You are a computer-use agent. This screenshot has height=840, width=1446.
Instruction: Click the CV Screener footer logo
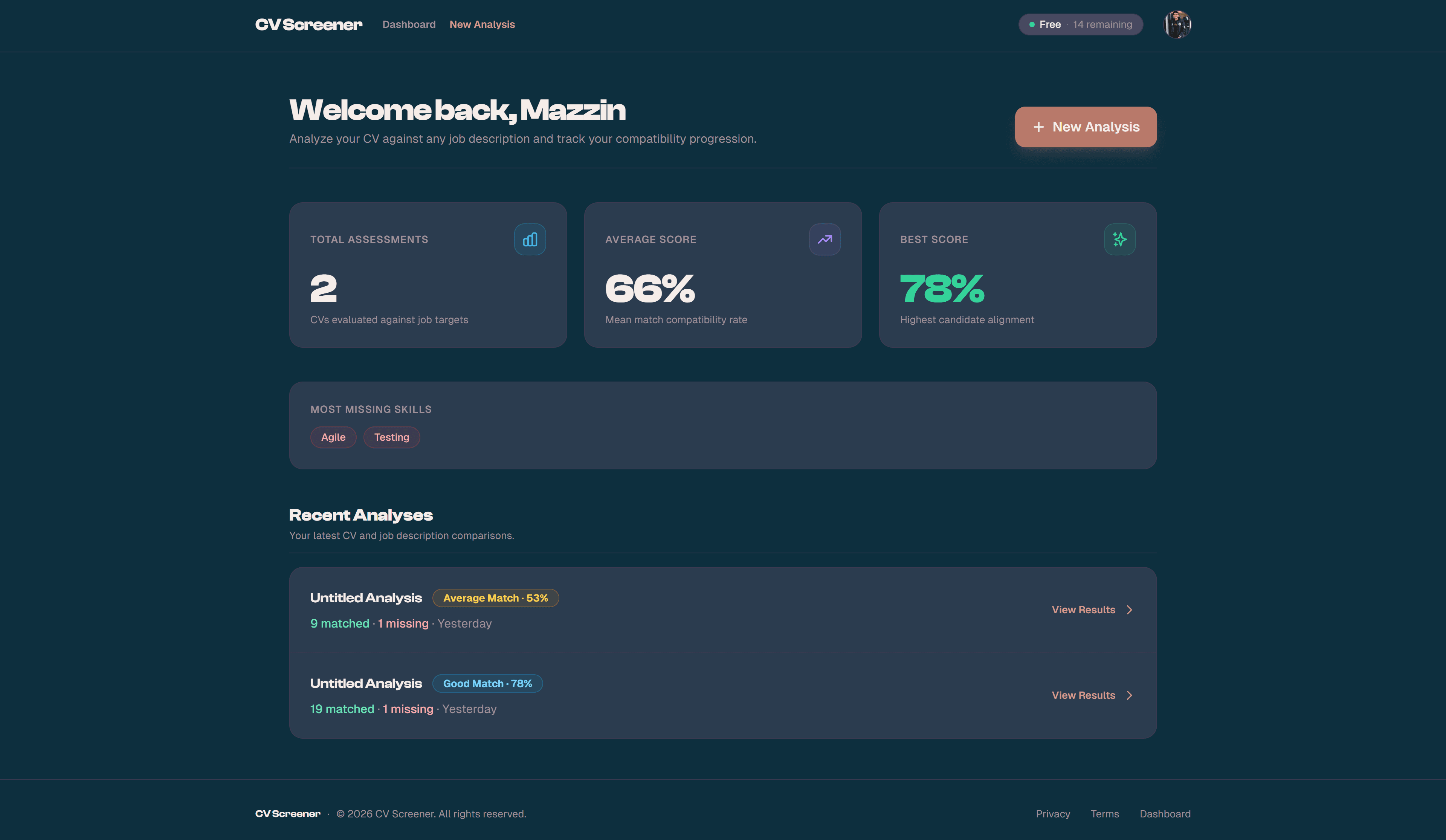tap(288, 814)
